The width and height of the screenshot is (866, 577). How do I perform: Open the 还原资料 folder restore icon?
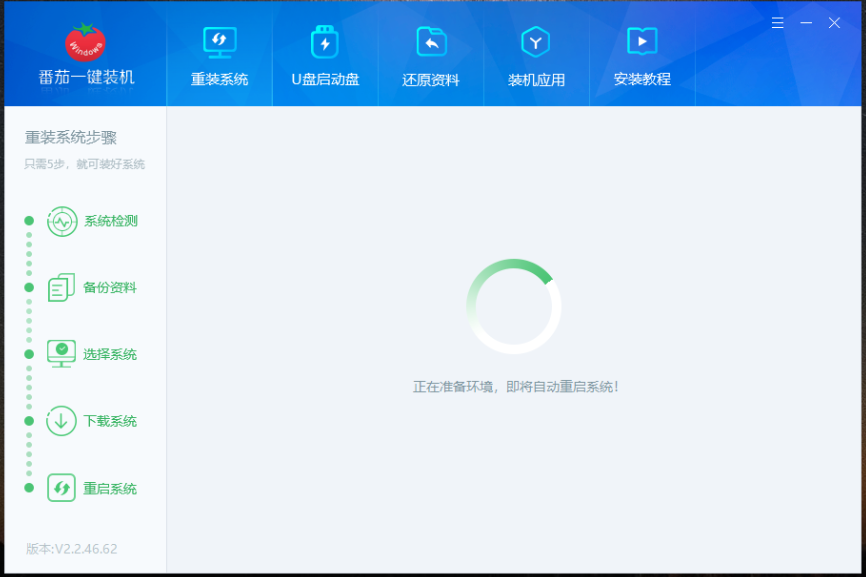click(431, 41)
